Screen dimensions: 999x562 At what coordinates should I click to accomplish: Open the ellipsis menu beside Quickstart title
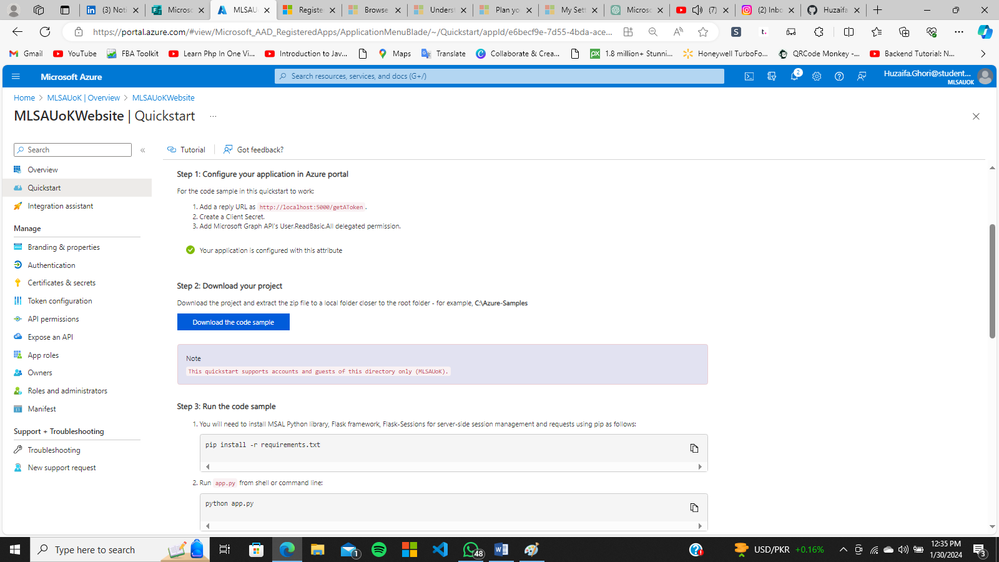click(213, 117)
